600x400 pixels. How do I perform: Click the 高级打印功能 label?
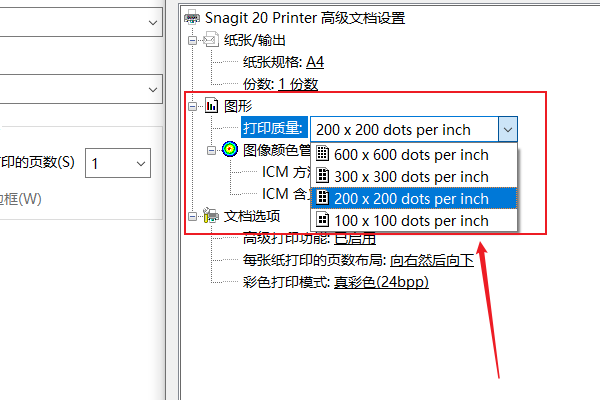[x=287, y=239]
